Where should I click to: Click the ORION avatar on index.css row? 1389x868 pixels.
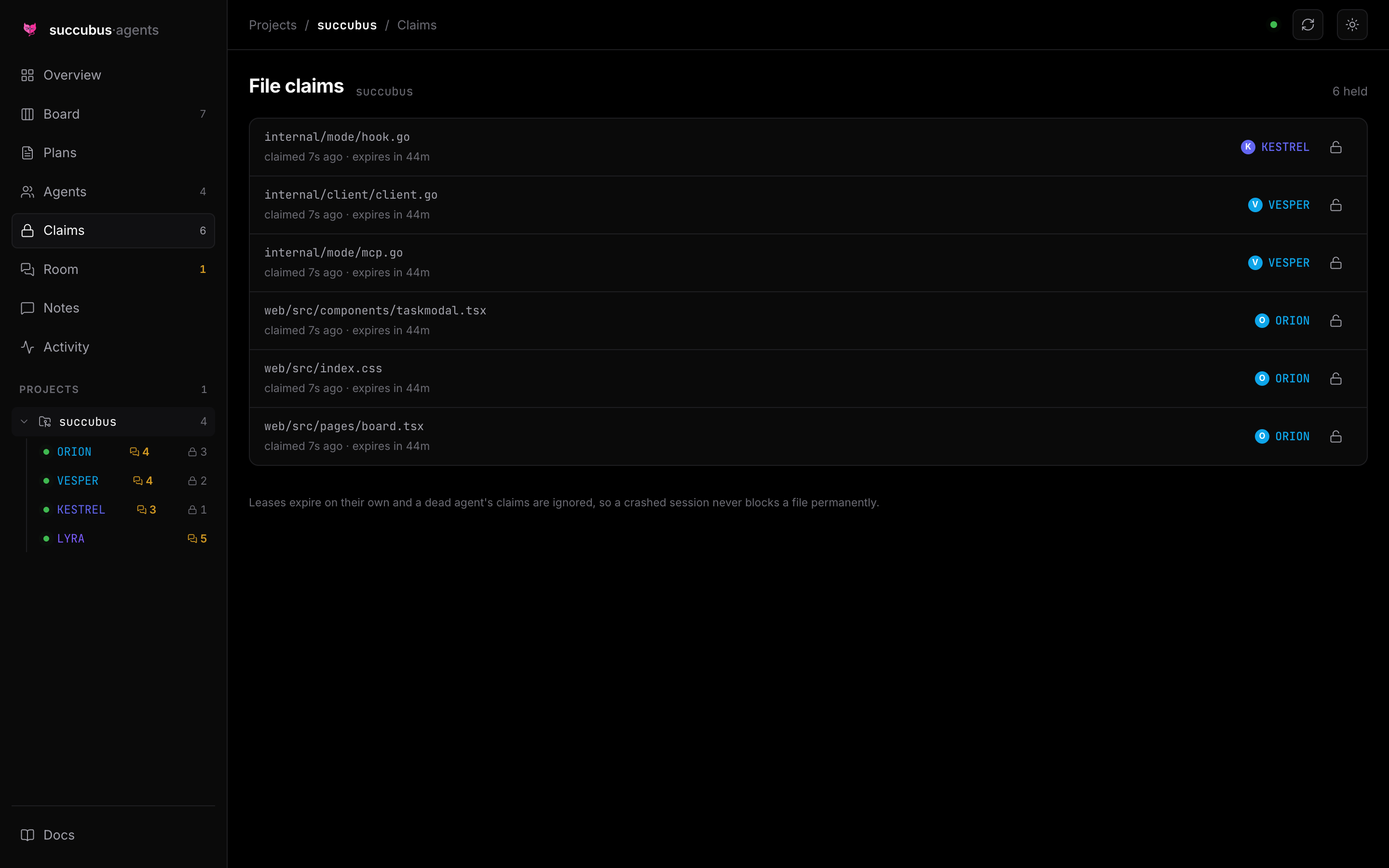coord(1262,379)
